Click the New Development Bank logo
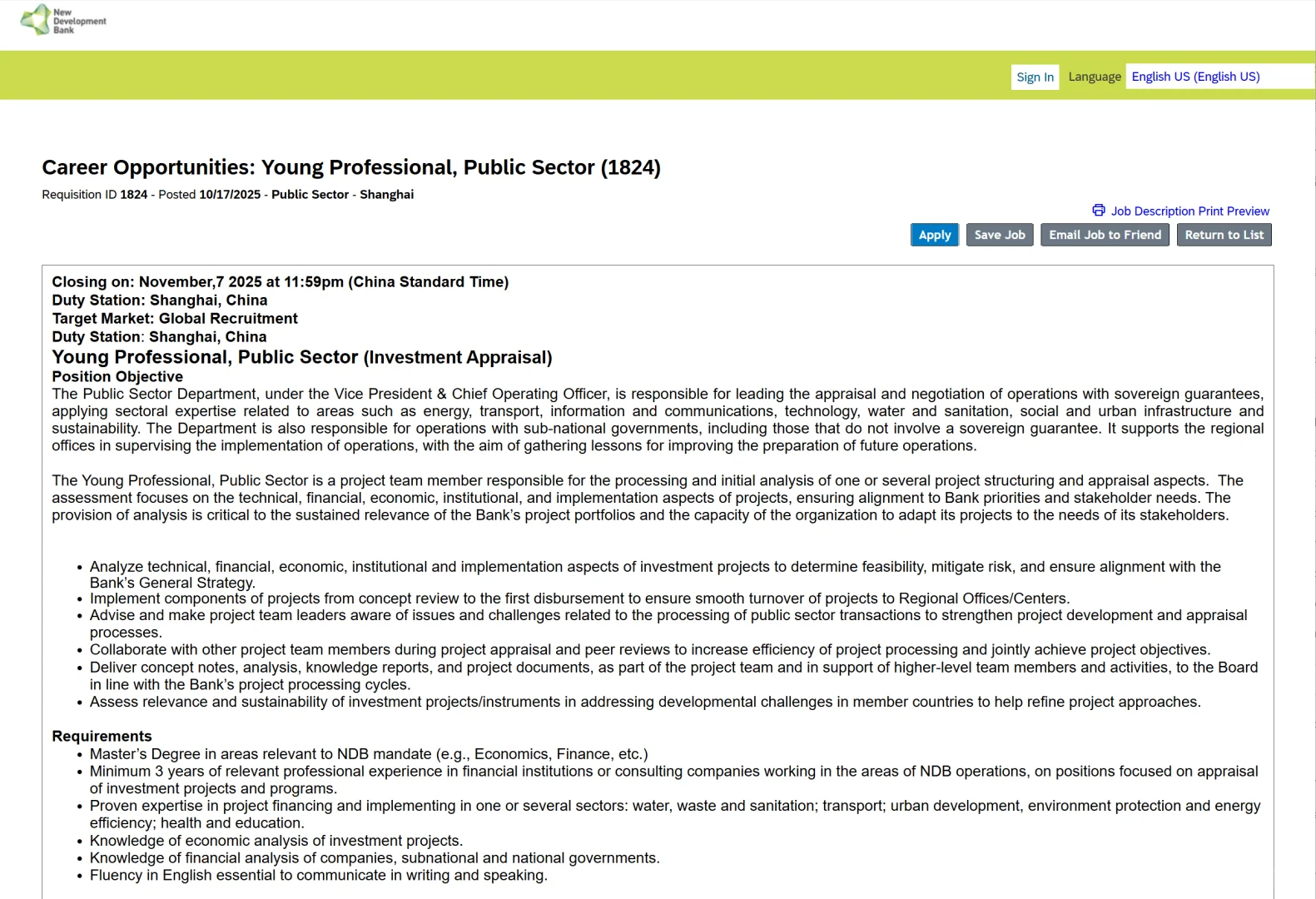1316x899 pixels. pos(63,21)
